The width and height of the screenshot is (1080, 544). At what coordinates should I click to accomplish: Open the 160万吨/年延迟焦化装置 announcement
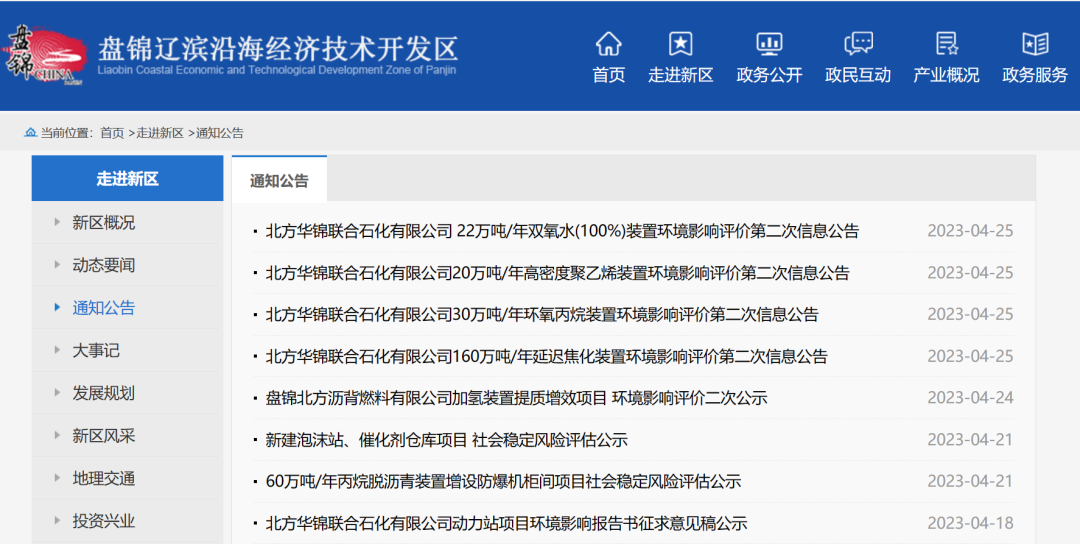[546, 356]
